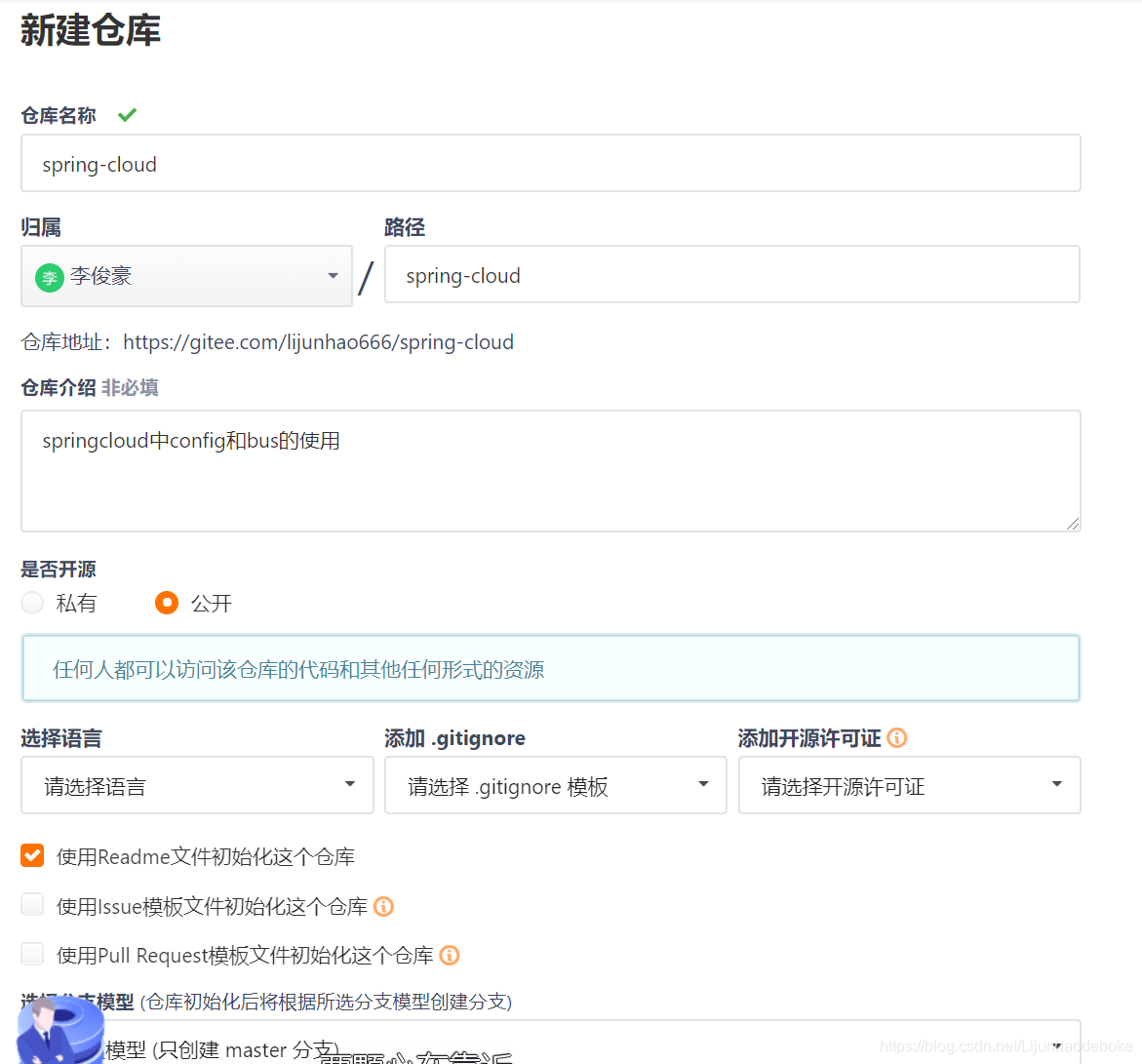Click the info icon next to 添加开源许可证

(897, 737)
